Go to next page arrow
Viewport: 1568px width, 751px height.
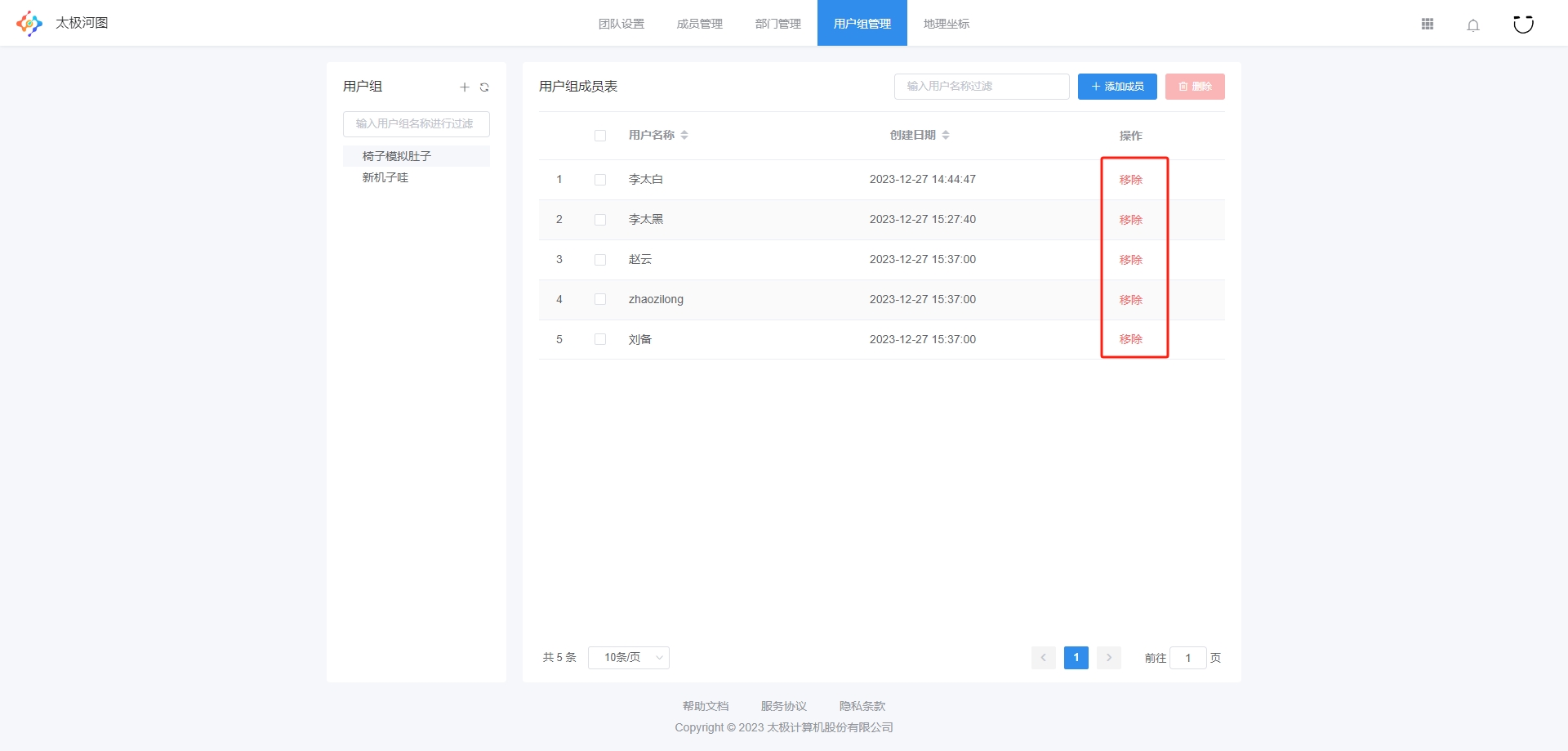point(1109,658)
